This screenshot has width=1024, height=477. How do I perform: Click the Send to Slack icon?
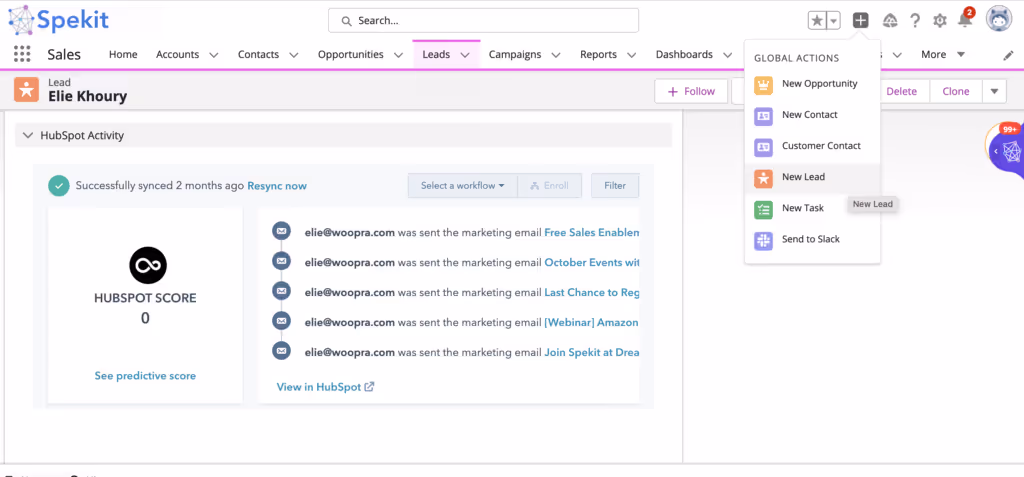tap(763, 240)
